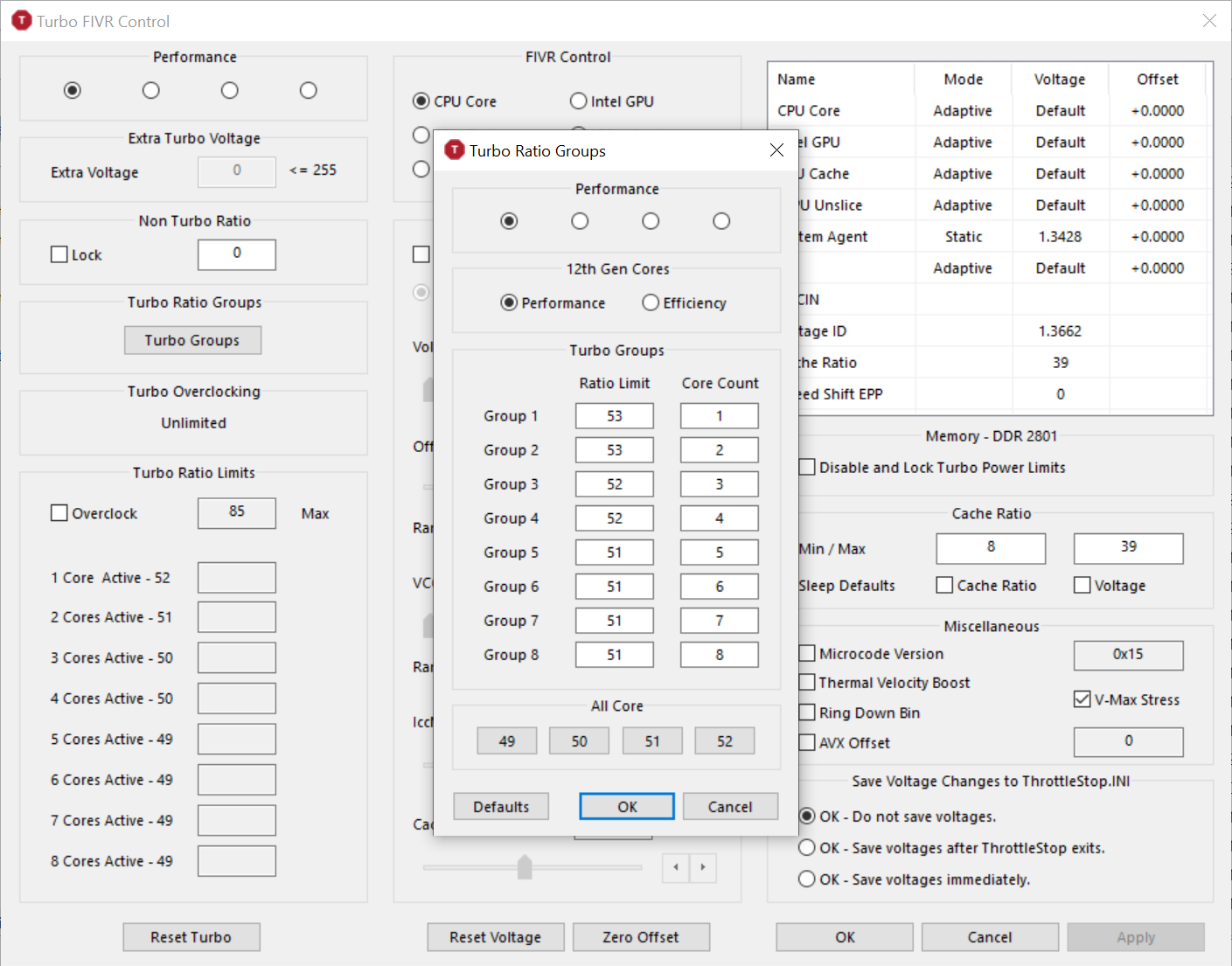Select the CPU Core radio button
This screenshot has width=1232, height=966.
click(x=421, y=101)
